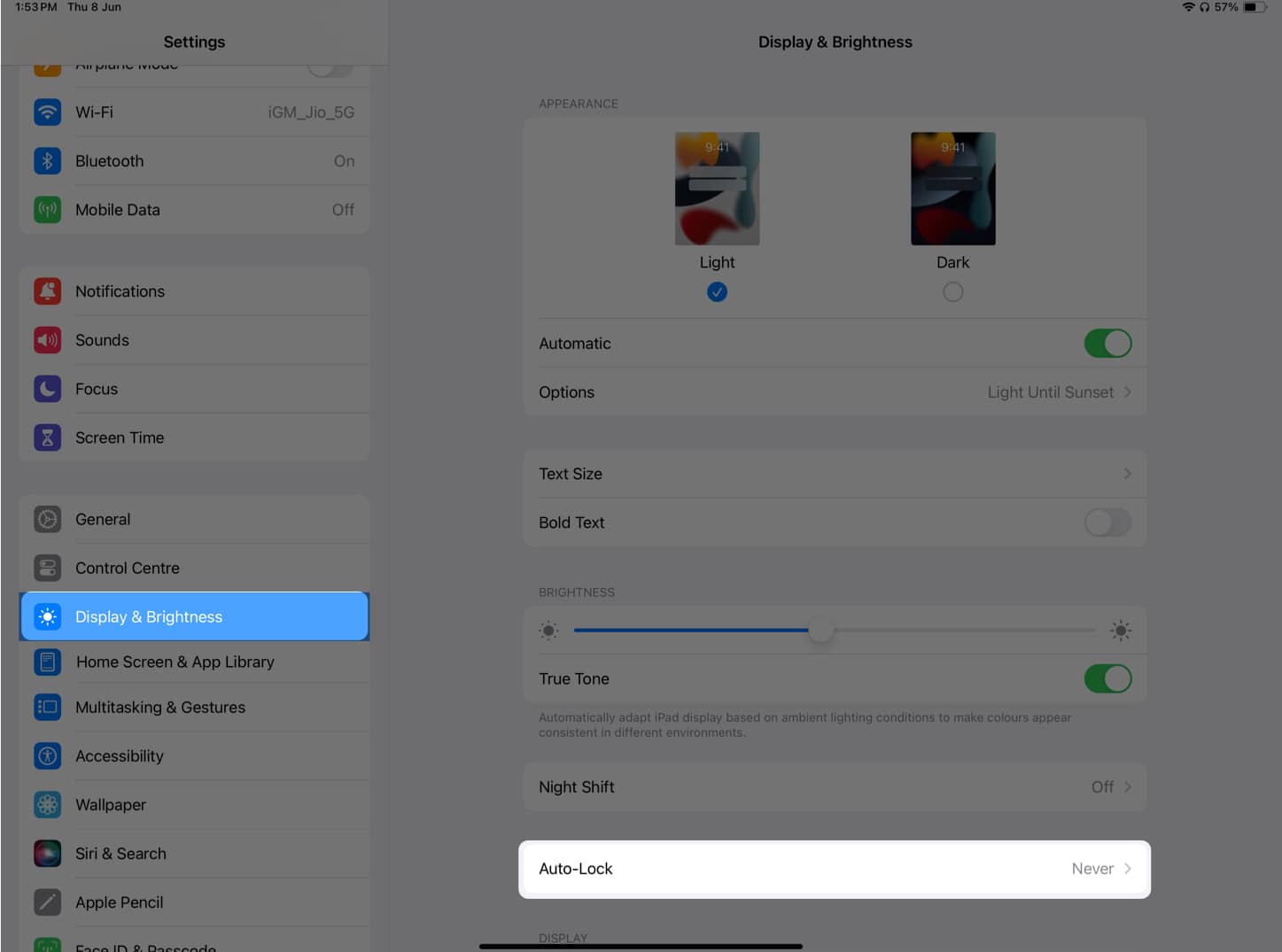Enable the Bold Text switch
The image size is (1282, 952).
(x=1107, y=522)
